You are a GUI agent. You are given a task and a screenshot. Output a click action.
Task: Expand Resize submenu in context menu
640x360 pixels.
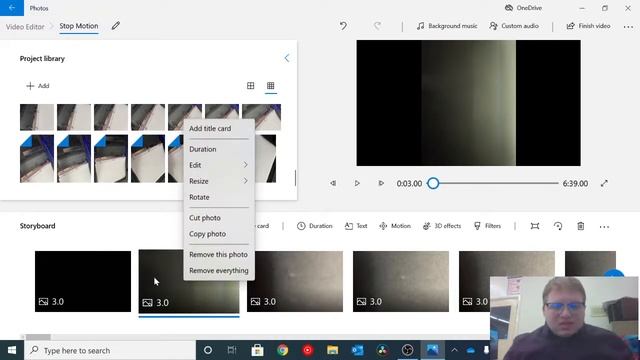pyautogui.click(x=219, y=181)
